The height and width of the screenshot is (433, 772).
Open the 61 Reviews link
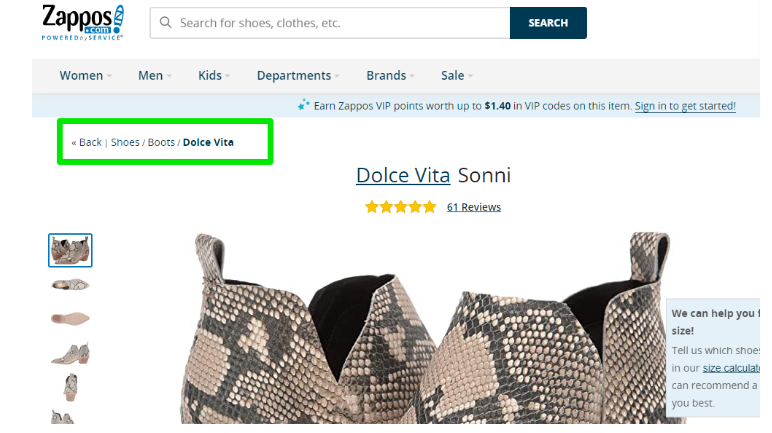point(474,207)
